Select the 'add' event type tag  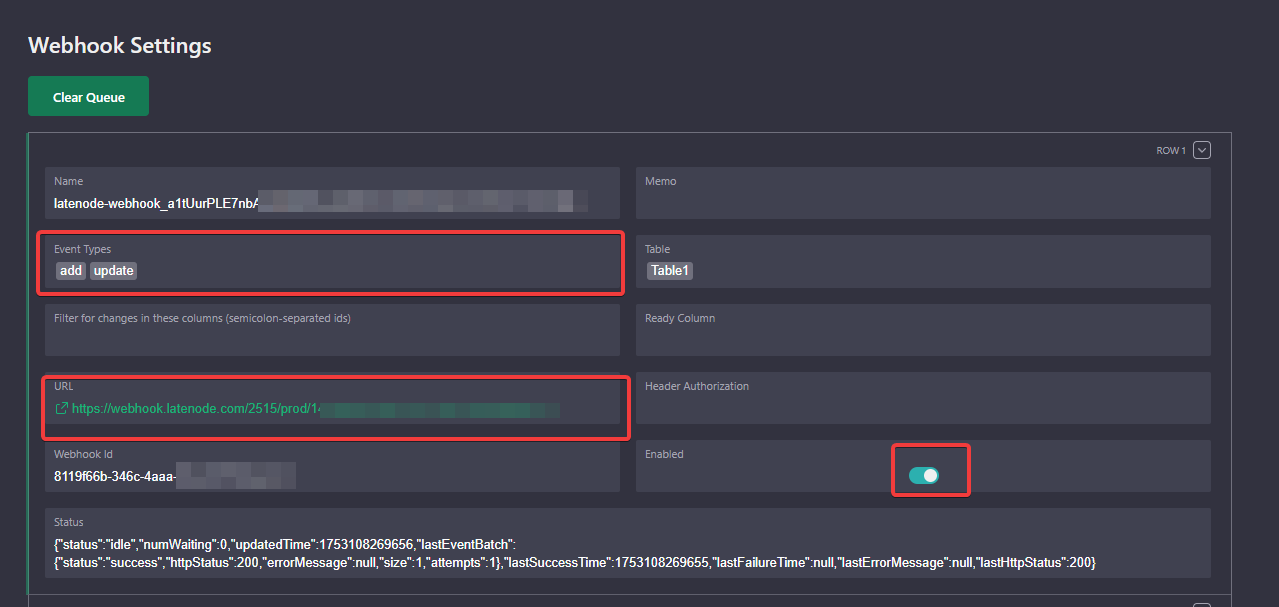pyautogui.click(x=71, y=271)
